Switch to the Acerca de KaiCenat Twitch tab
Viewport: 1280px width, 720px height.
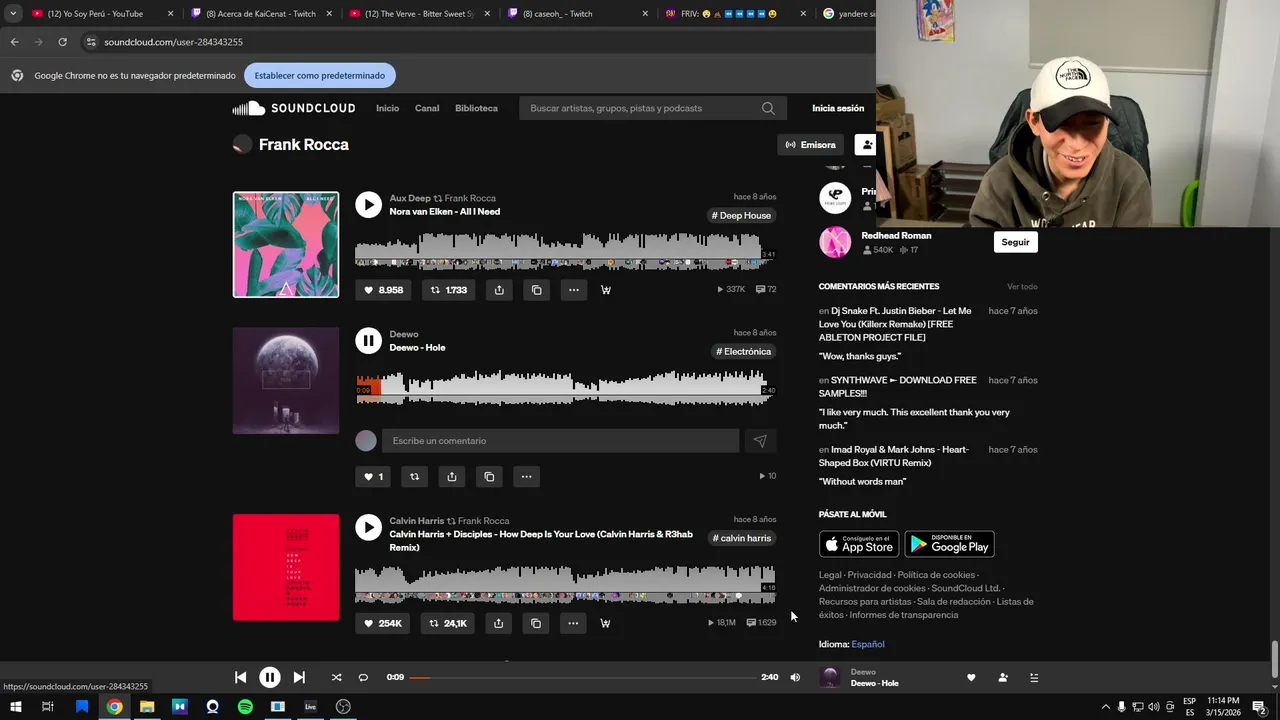[260, 14]
